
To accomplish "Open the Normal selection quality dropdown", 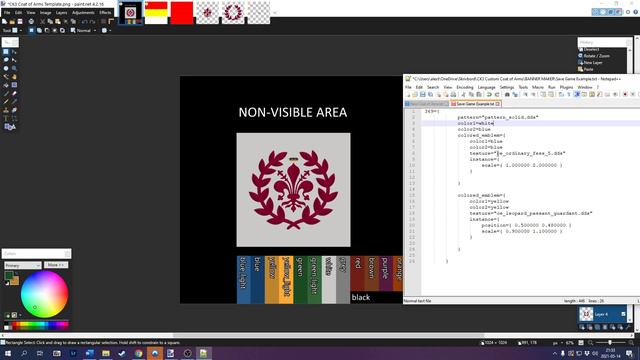I will click(x=84, y=30).
